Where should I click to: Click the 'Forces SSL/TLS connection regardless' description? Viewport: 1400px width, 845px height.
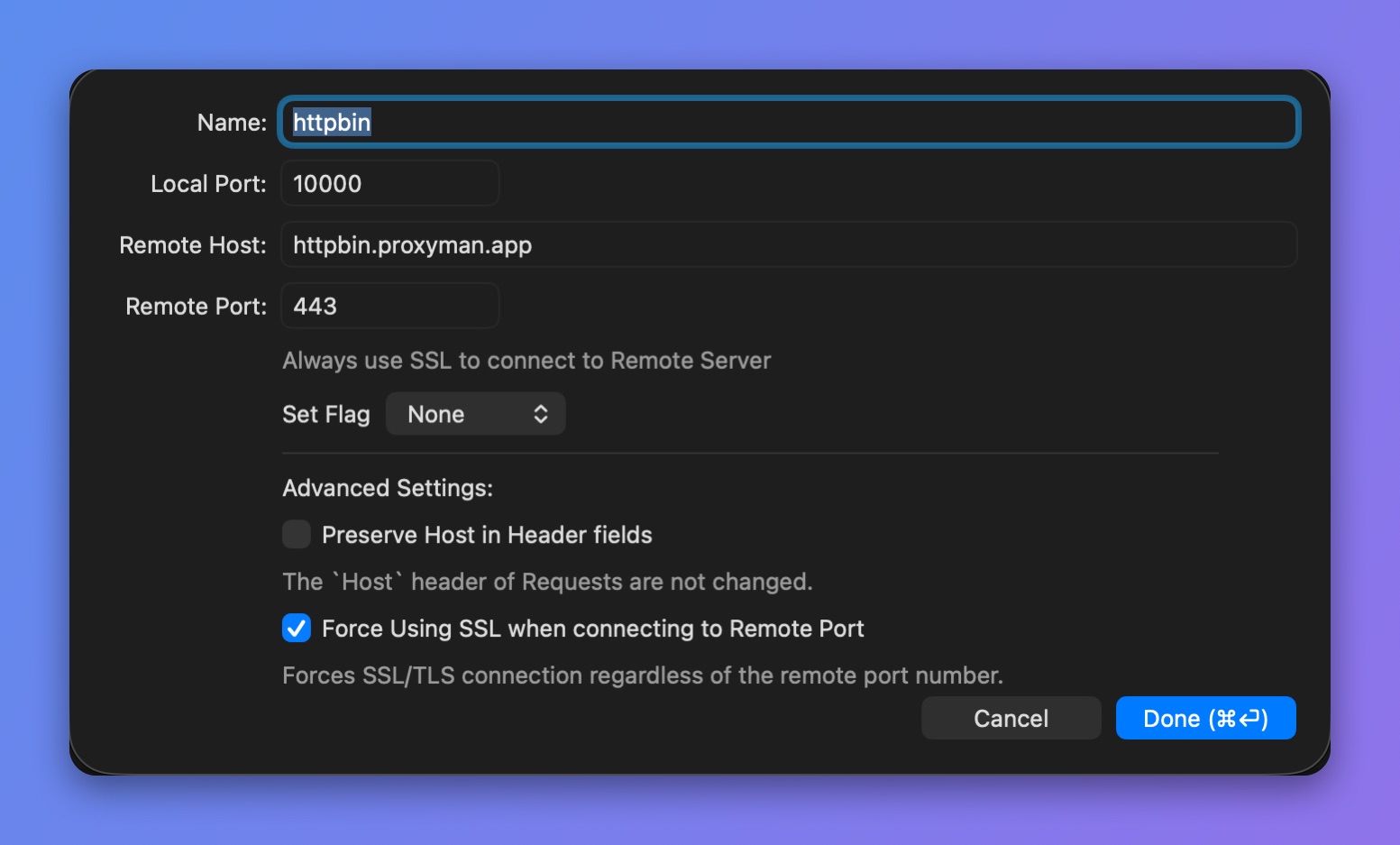[643, 675]
